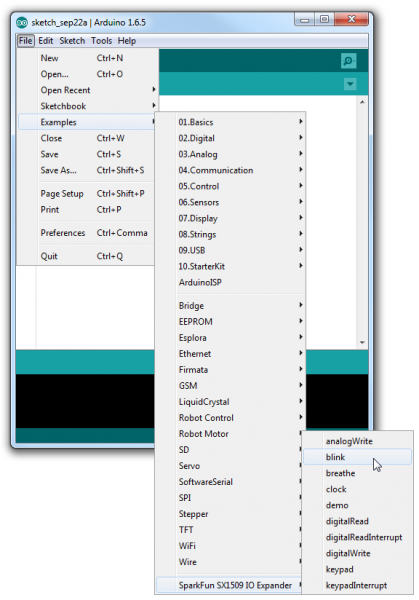
Task: Open SoftwareSerial library examples
Action: pyautogui.click(x=229, y=483)
